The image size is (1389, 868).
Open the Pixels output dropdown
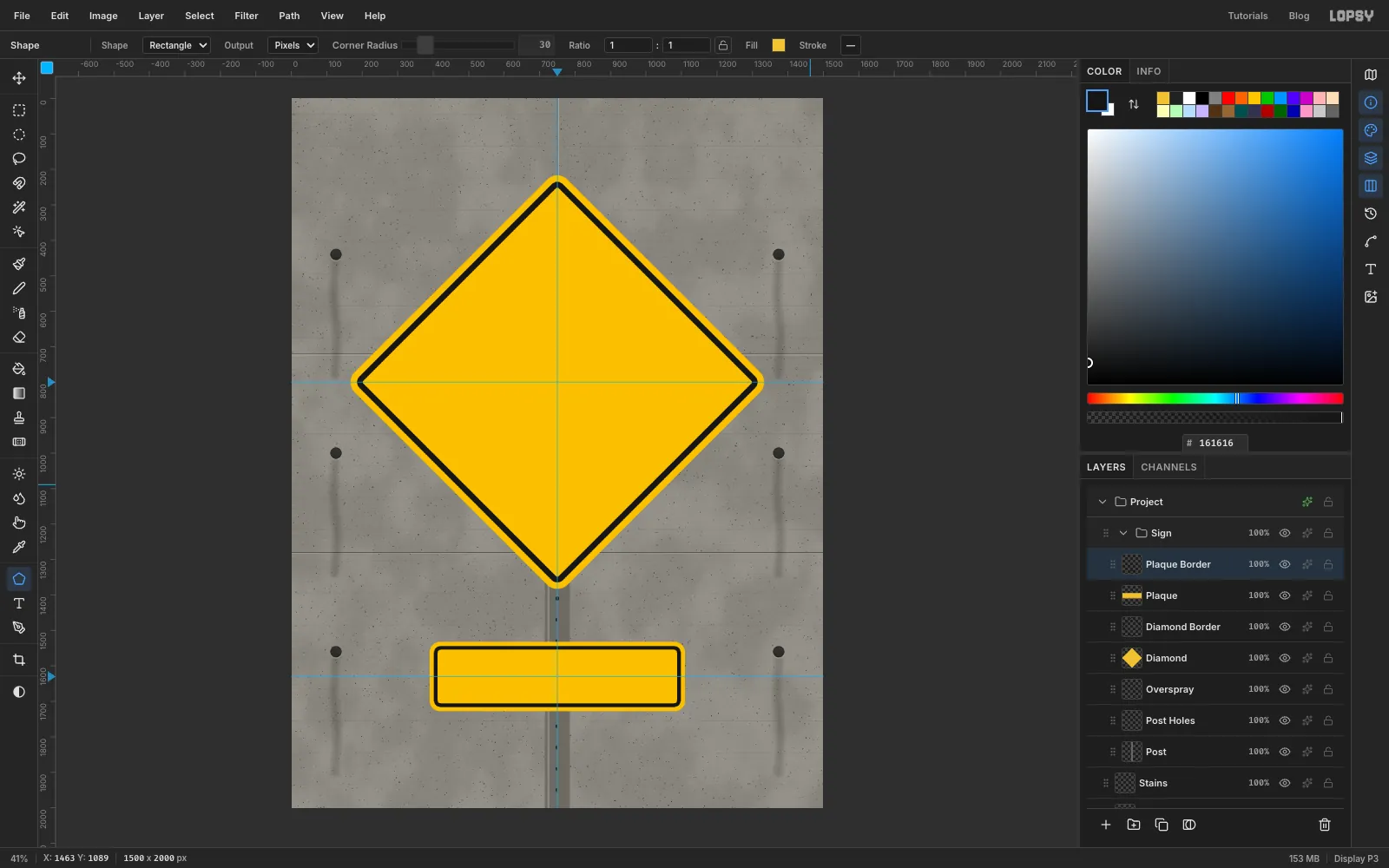point(293,45)
